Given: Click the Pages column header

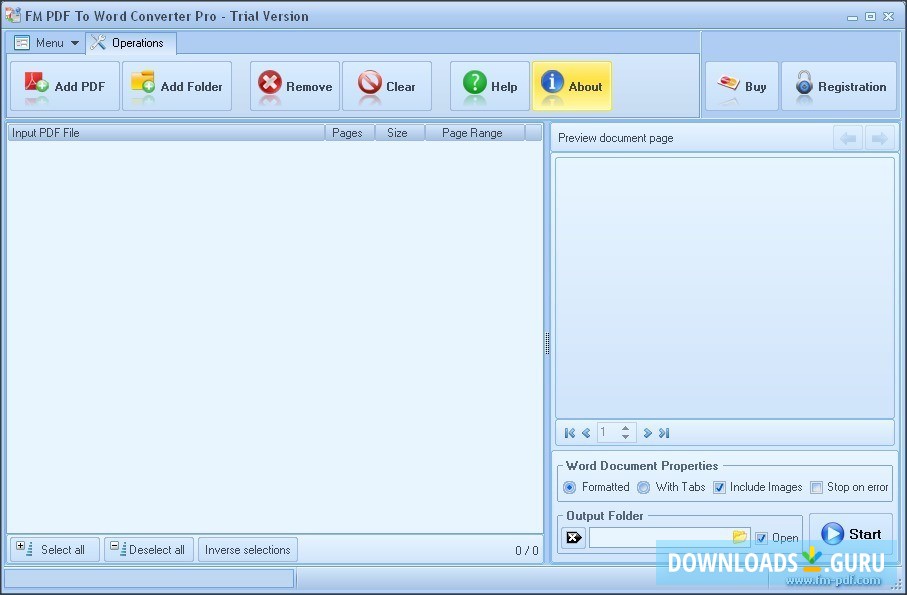Looking at the screenshot, I should (350, 133).
